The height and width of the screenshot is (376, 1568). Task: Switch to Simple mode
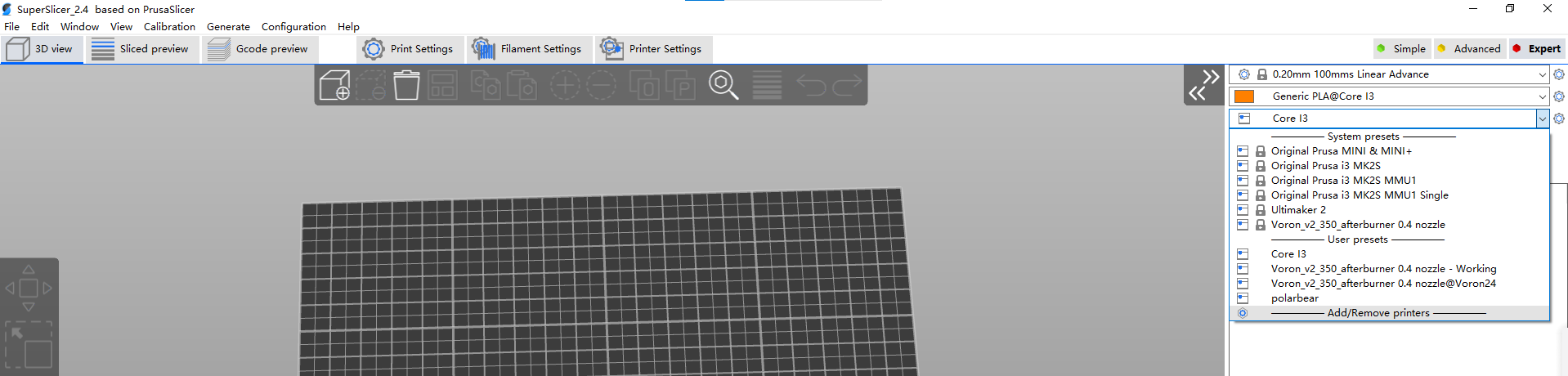[1401, 49]
